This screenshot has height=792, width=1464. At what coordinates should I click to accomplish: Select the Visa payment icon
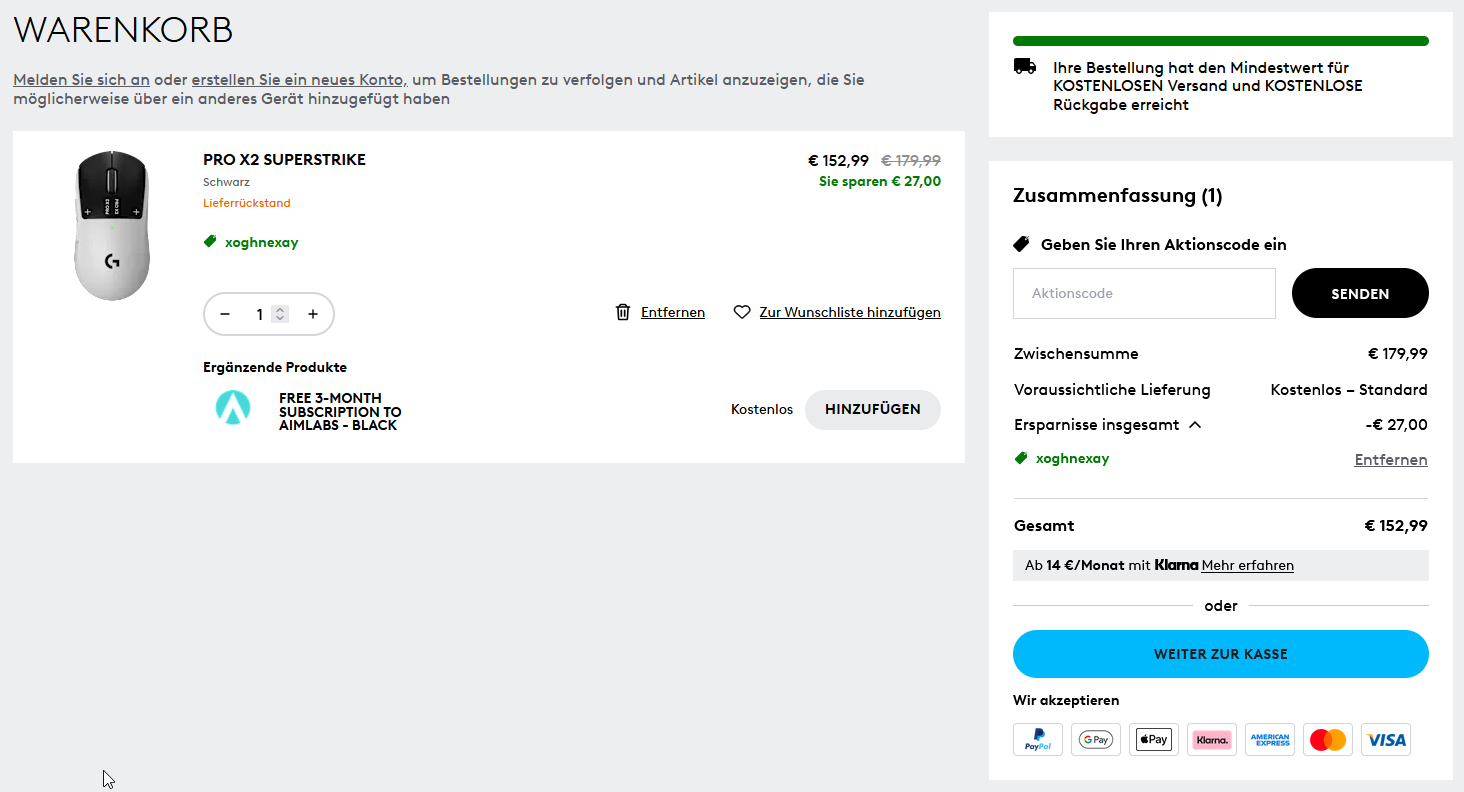coord(1386,739)
